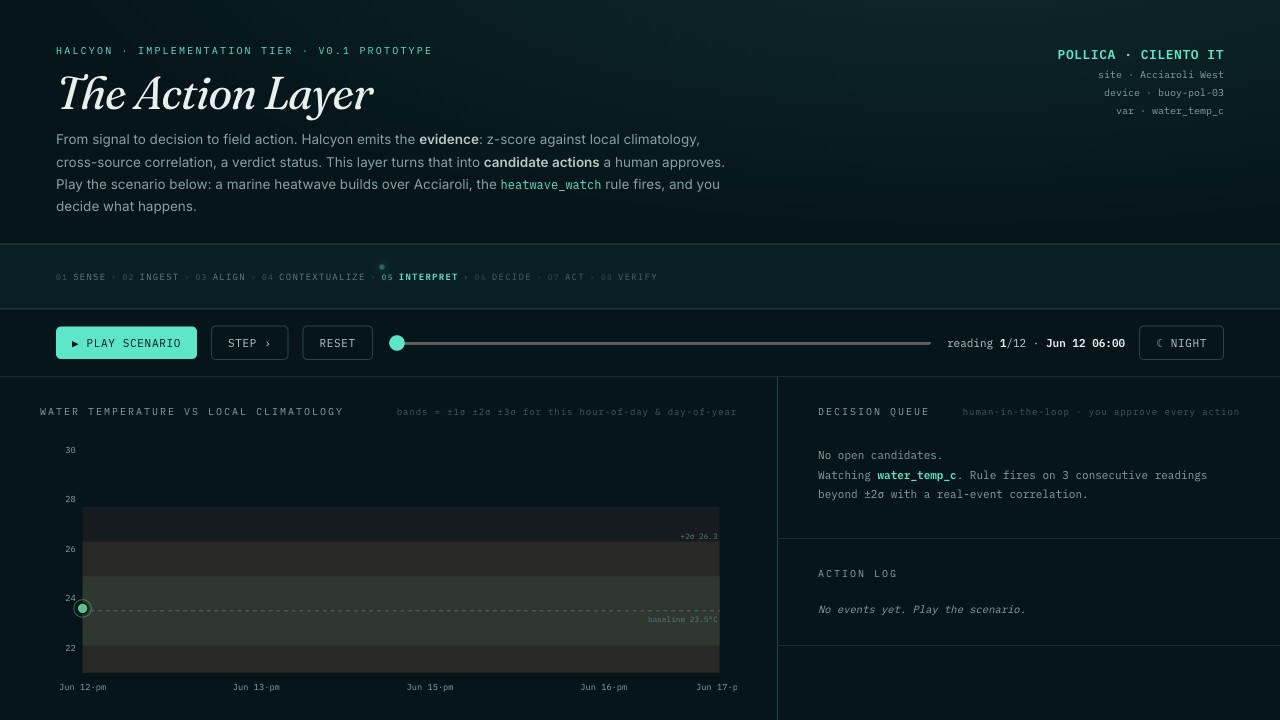Reset the scenario
The height and width of the screenshot is (720, 1280).
coord(337,343)
